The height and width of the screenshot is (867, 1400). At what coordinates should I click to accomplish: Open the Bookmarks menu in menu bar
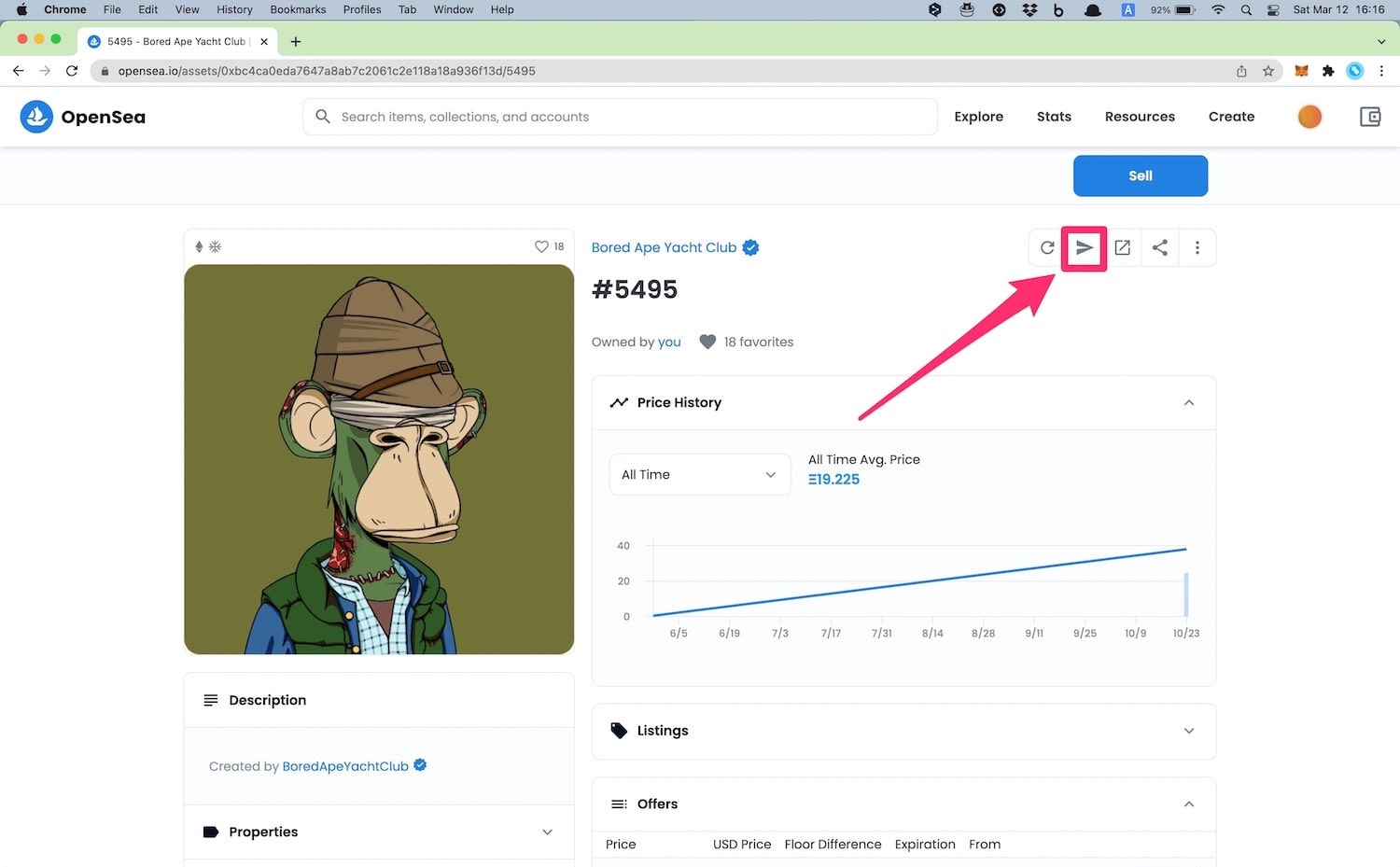(298, 9)
